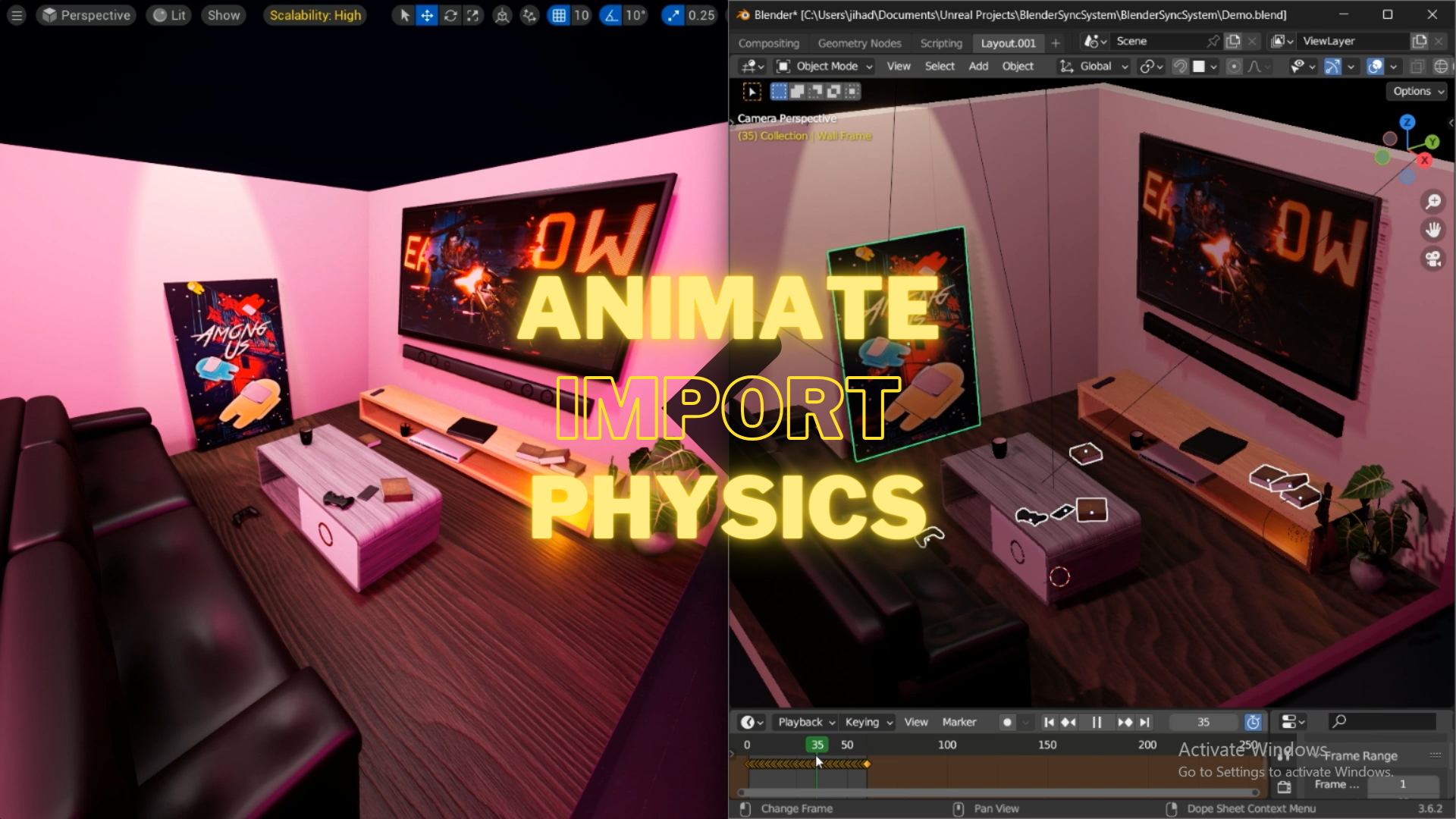Open the Global transform orientation dropdown
The height and width of the screenshot is (819, 1456).
(x=1094, y=67)
